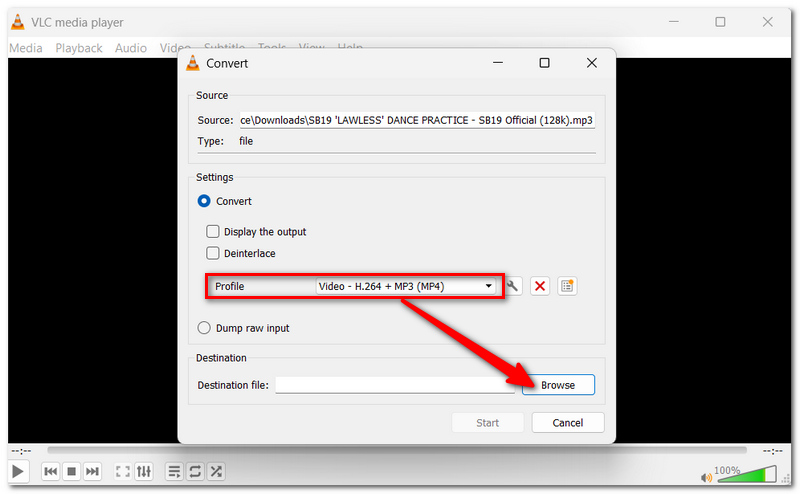Open the Playback menu
The image size is (800, 494).
[79, 48]
